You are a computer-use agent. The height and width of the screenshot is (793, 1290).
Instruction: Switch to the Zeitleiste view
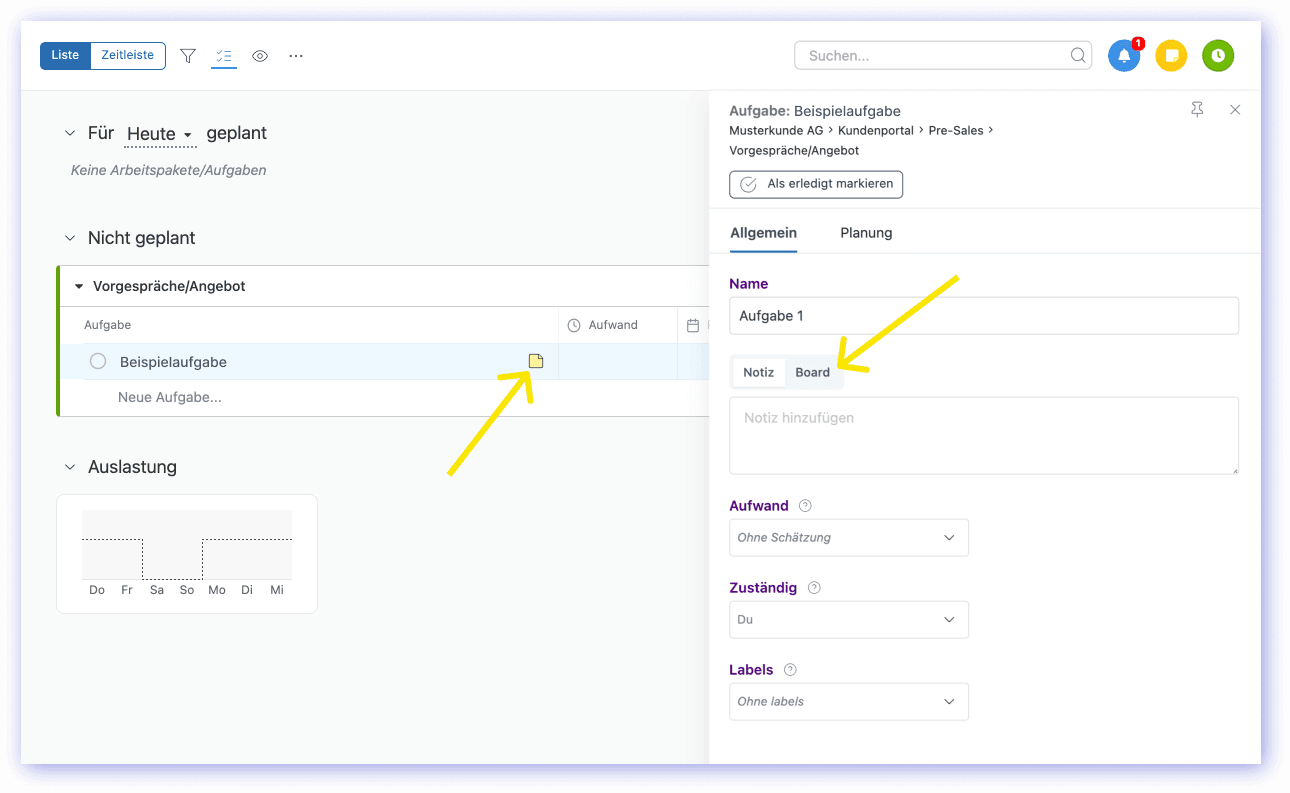127,55
